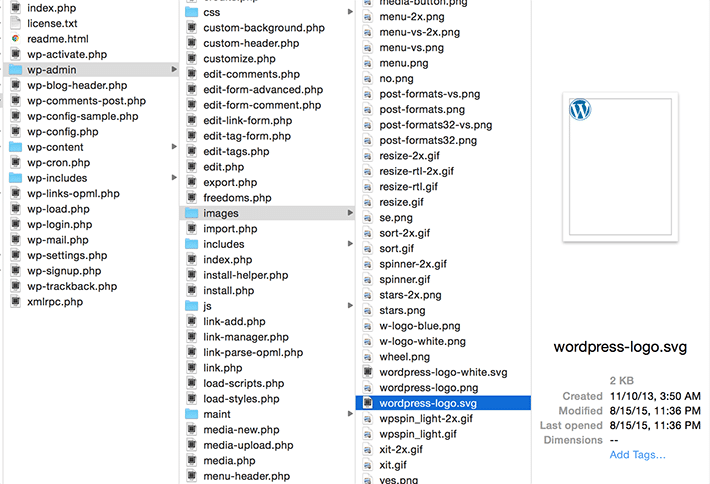710x484 pixels.
Task: Click the images folder icon
Action: pos(192,213)
